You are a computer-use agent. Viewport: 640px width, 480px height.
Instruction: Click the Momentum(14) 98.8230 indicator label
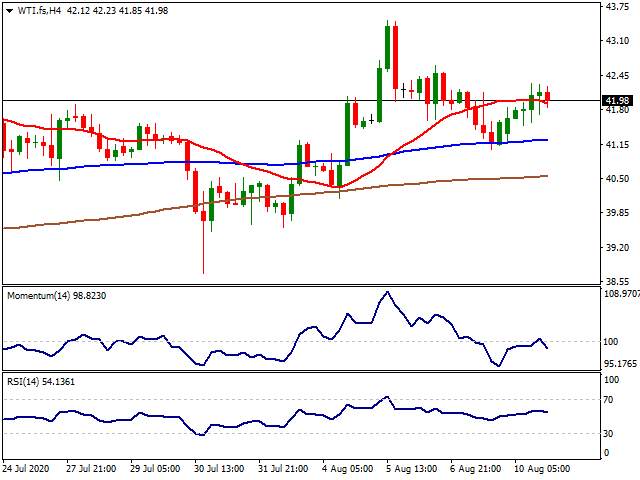[57, 296]
